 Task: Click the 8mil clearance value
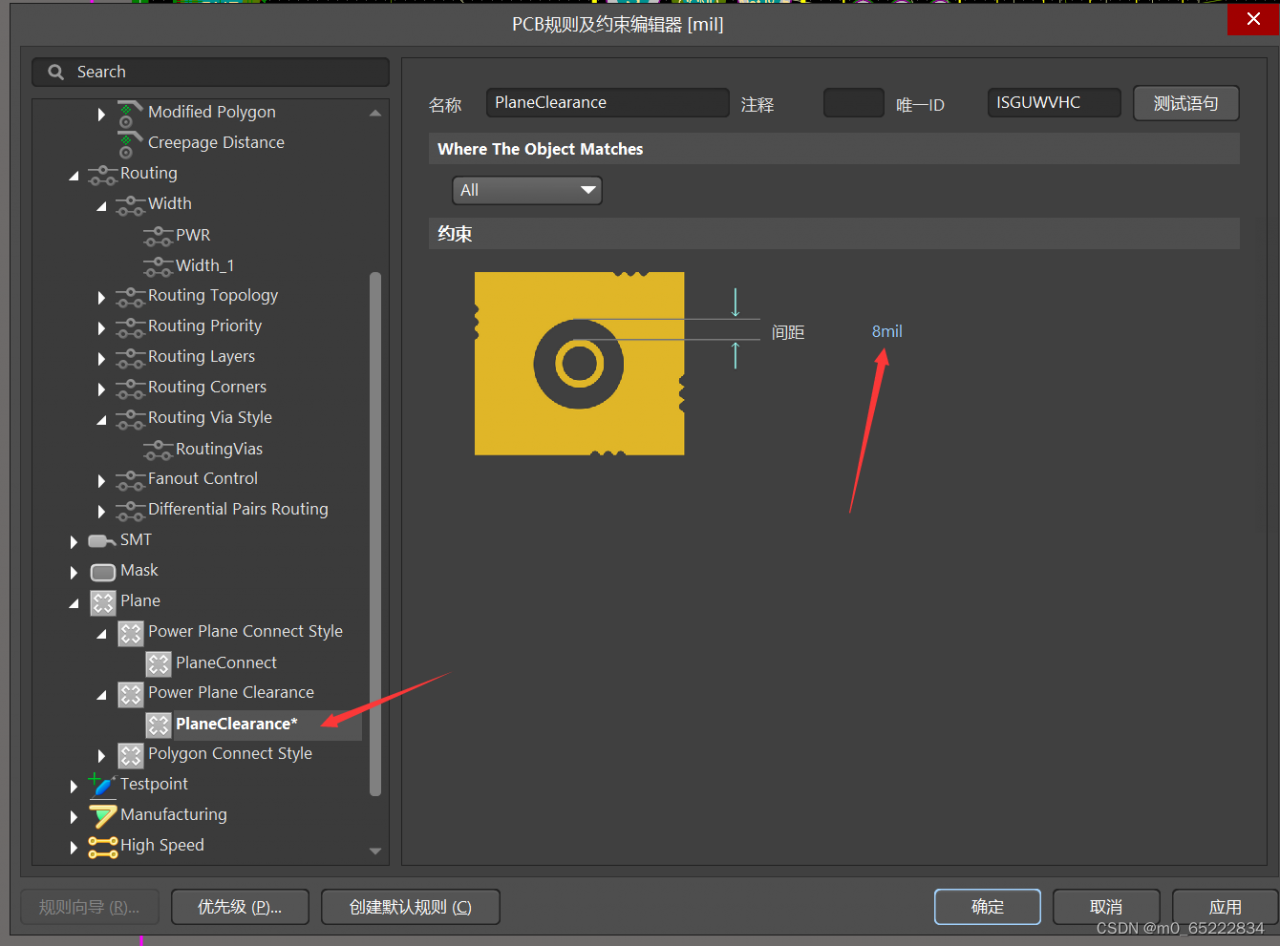click(887, 332)
